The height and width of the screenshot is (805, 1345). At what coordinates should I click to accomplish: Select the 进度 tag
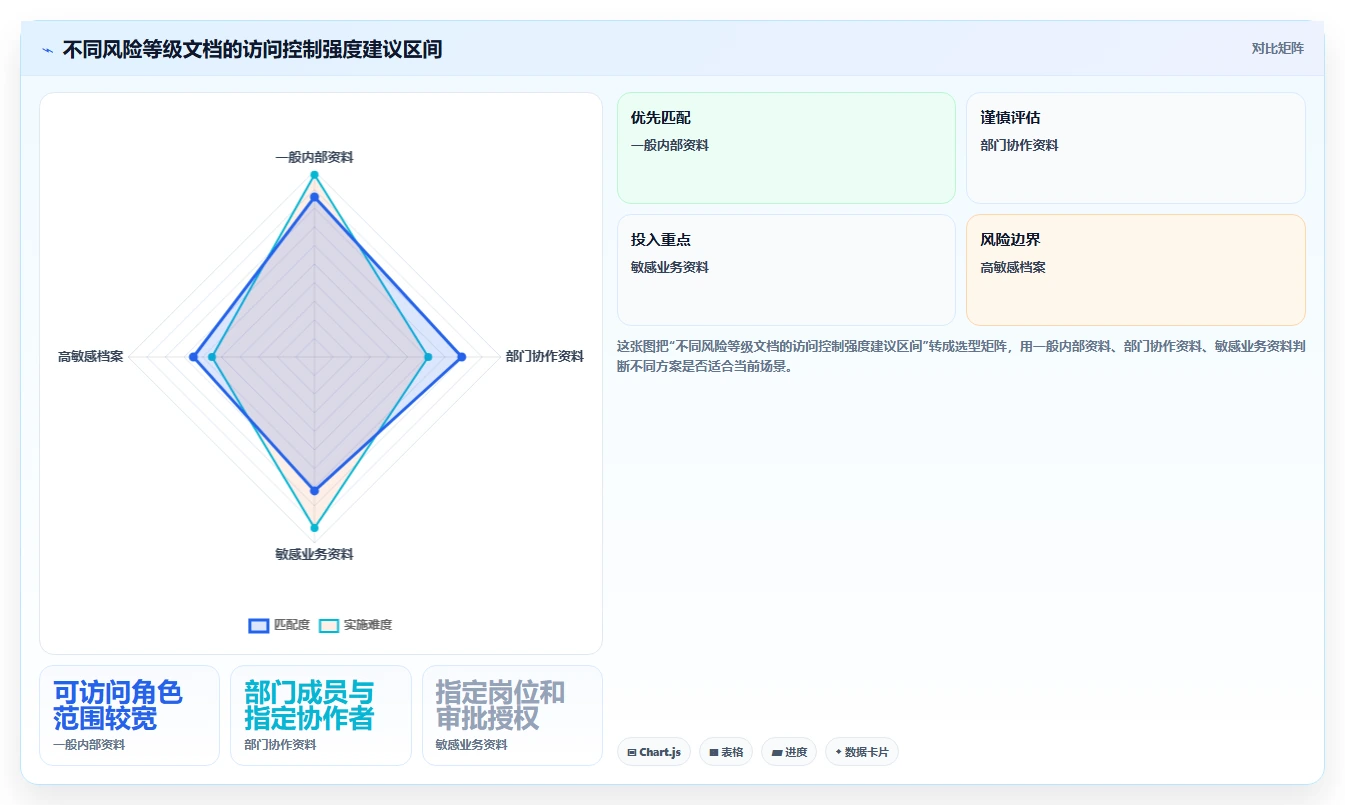(790, 752)
